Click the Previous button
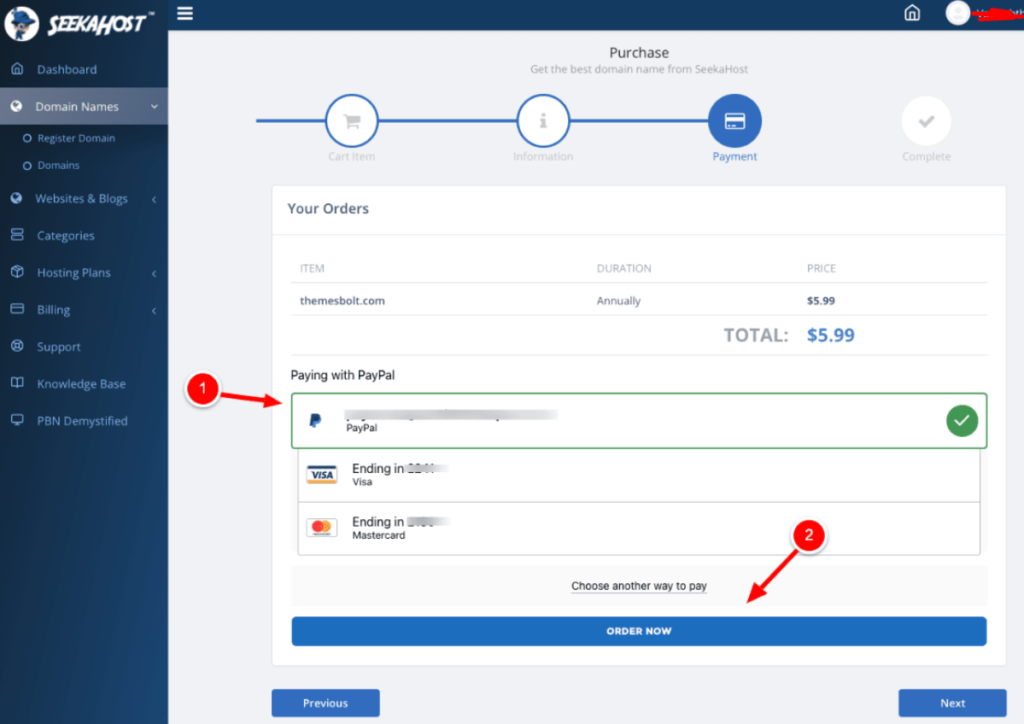Viewport: 1024px width, 724px height. pos(325,703)
